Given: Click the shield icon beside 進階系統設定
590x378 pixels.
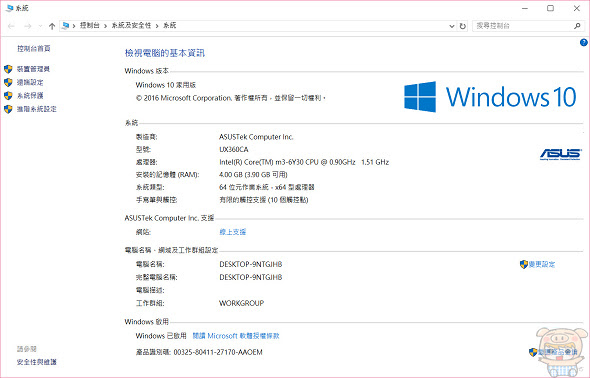Looking at the screenshot, I should point(8,109).
